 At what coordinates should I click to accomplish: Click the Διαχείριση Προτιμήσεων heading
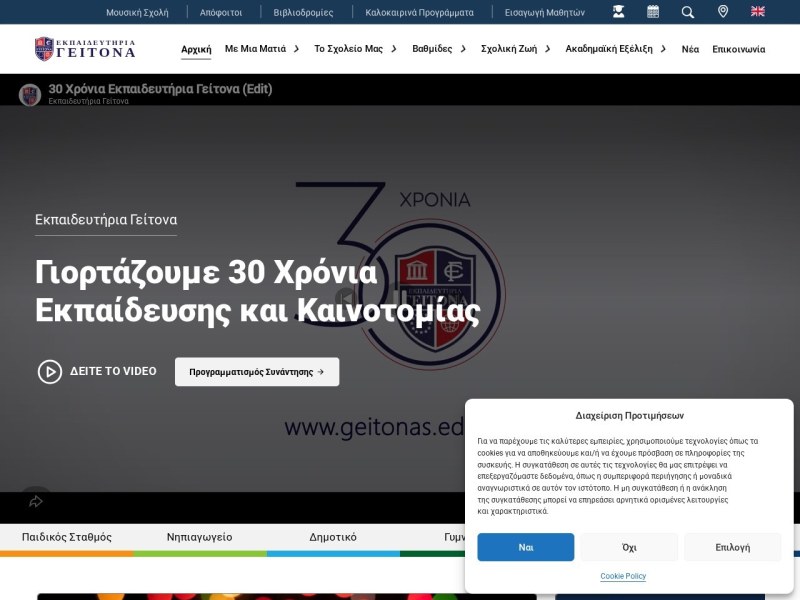[x=630, y=415]
